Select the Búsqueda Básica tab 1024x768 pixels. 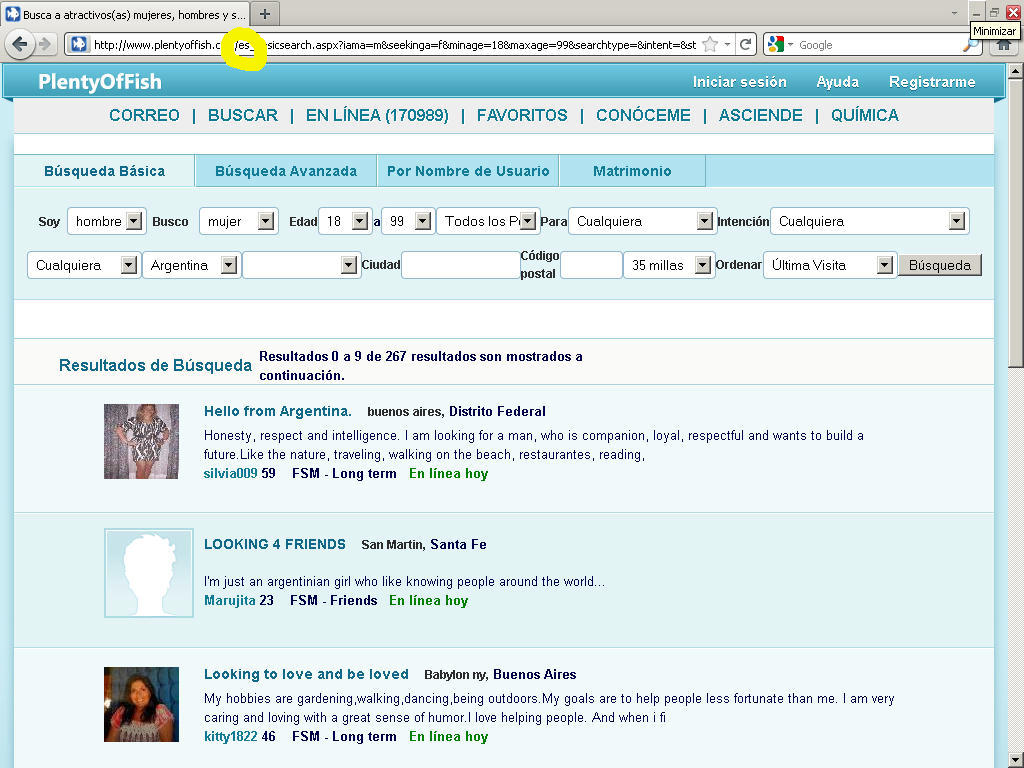pyautogui.click(x=104, y=171)
